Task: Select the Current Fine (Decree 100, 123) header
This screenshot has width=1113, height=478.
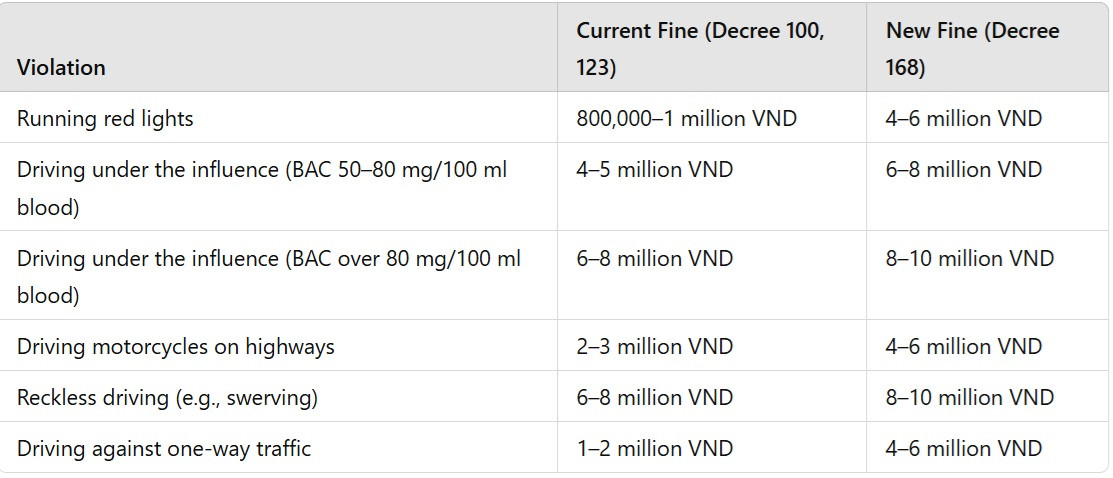Action: [x=700, y=49]
